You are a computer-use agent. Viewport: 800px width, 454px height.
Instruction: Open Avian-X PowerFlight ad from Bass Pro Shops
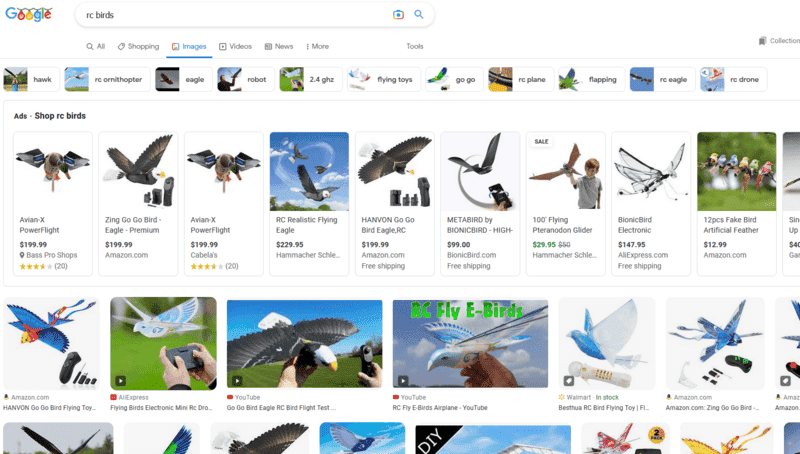pos(53,204)
